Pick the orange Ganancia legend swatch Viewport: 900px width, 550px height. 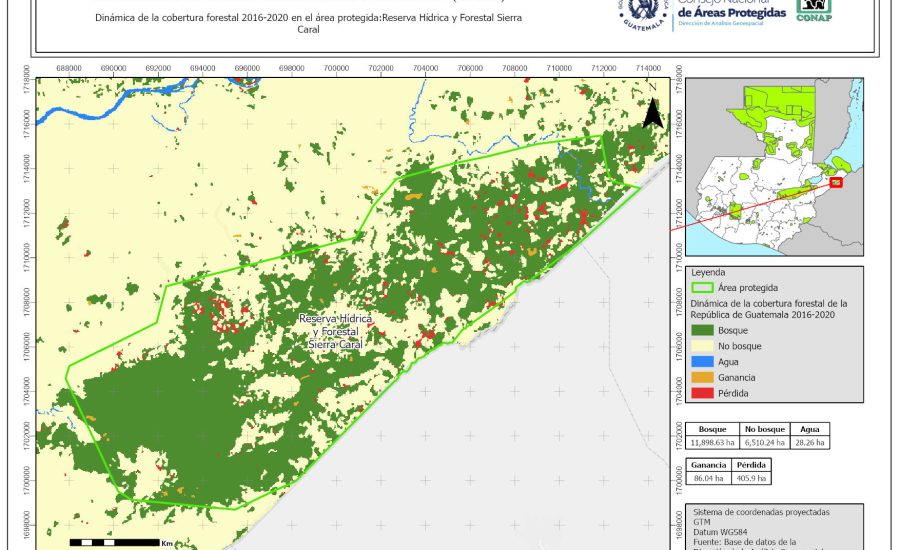coord(703,378)
